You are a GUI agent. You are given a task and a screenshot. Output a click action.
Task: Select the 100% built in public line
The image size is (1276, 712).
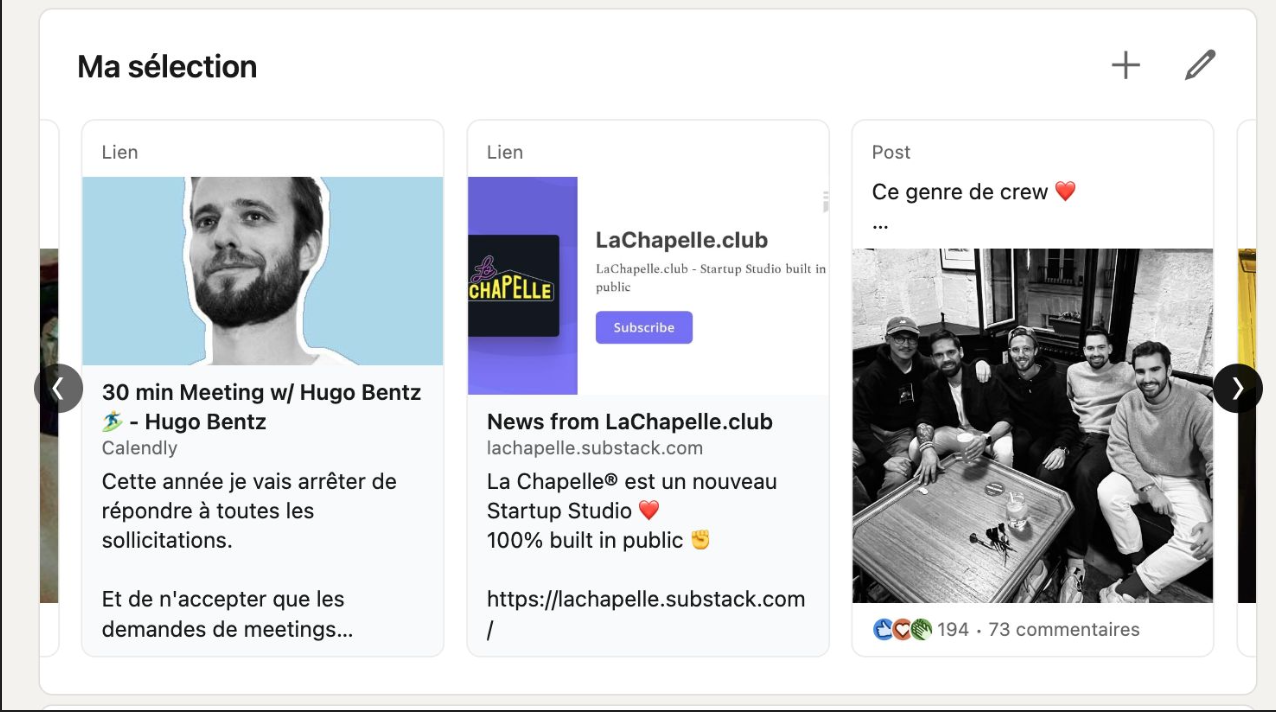(599, 541)
